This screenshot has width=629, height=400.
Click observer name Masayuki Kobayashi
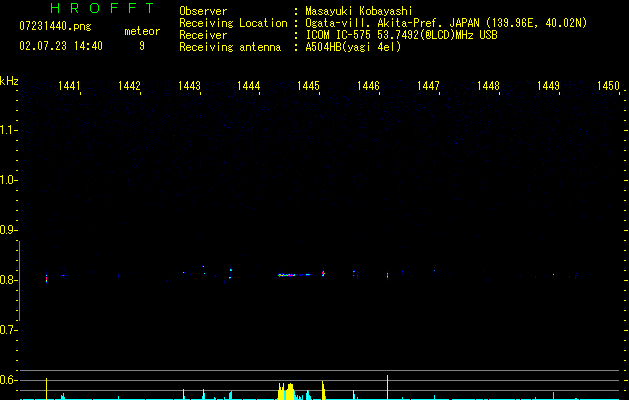click(358, 11)
